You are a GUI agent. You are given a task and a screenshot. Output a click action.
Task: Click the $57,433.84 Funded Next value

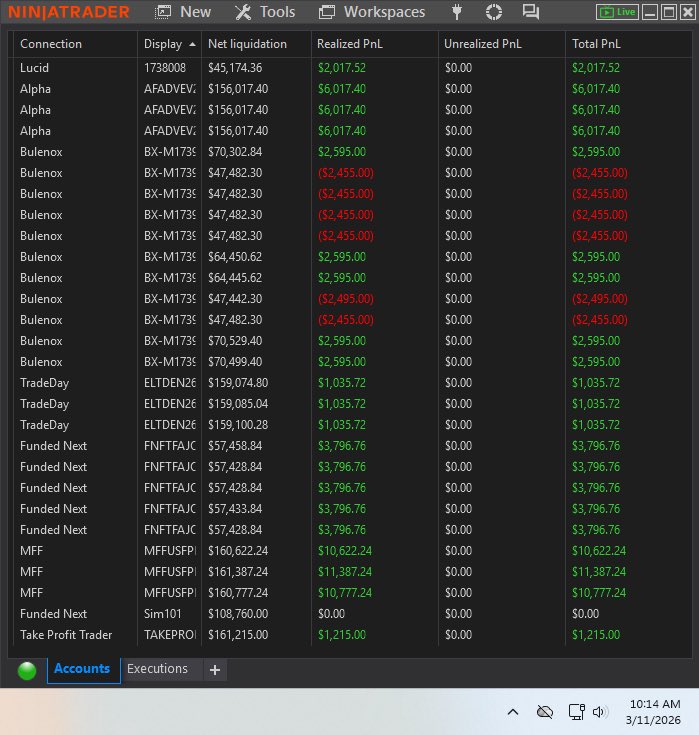(x=235, y=509)
